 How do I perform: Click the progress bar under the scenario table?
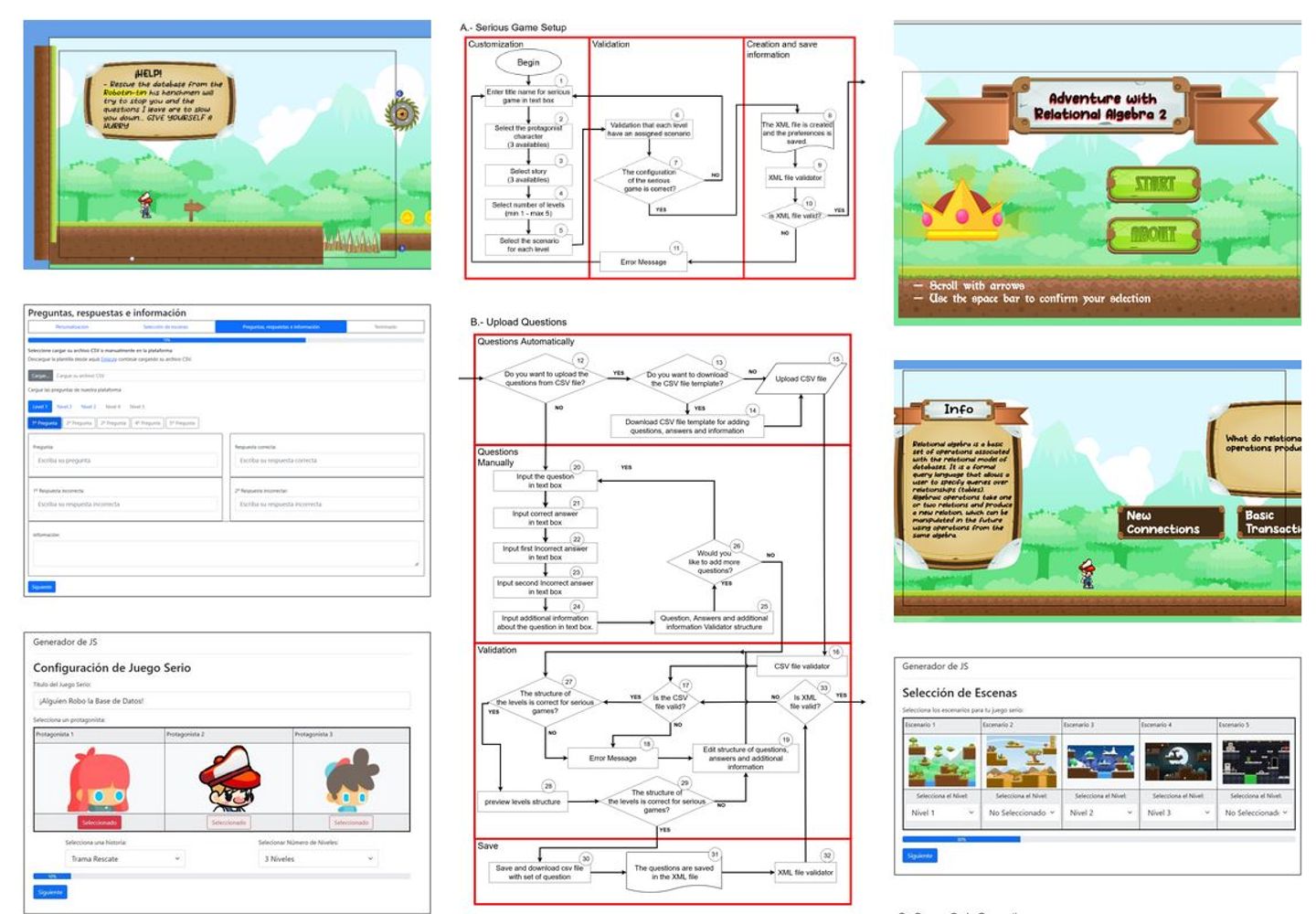click(x=1098, y=839)
